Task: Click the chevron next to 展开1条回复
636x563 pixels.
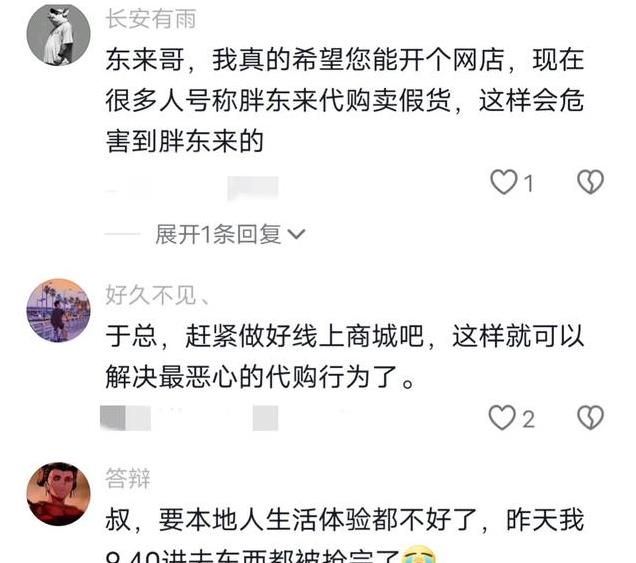Action: (x=296, y=234)
